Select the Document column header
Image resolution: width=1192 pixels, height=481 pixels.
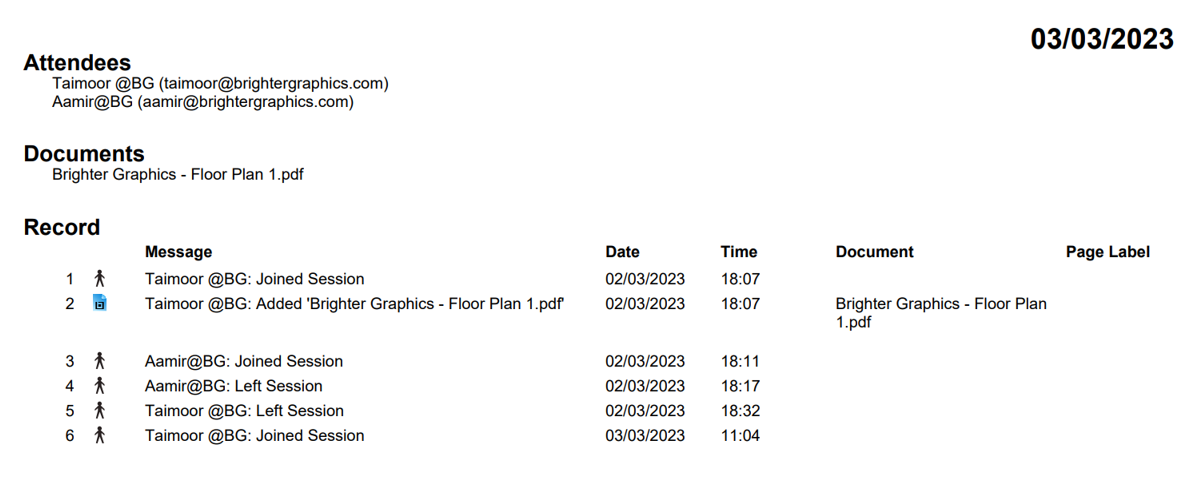pyautogui.click(x=874, y=252)
